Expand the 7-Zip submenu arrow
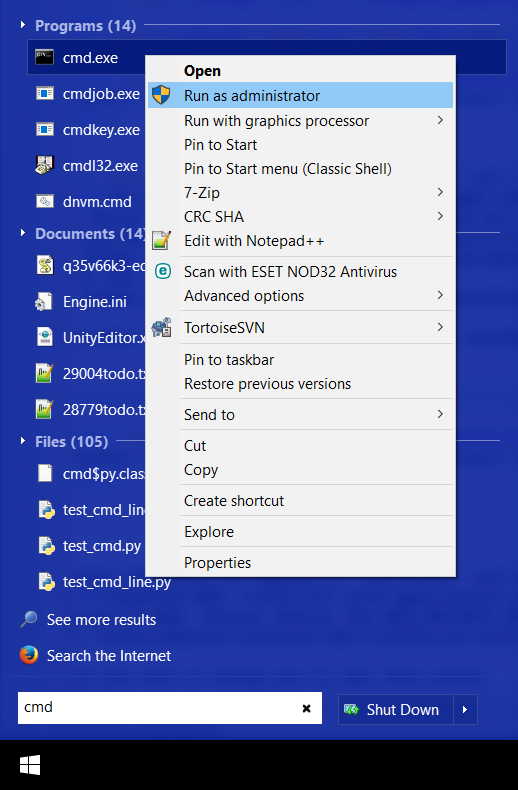 [x=440, y=192]
